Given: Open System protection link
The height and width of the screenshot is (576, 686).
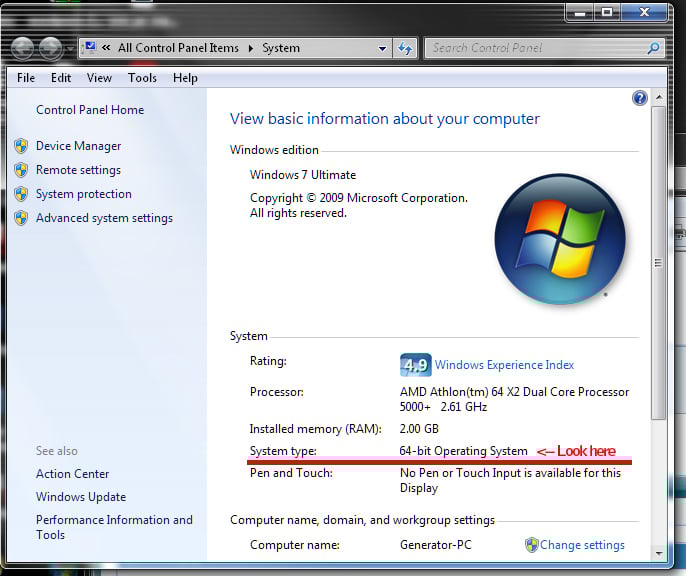Looking at the screenshot, I should coord(84,194).
